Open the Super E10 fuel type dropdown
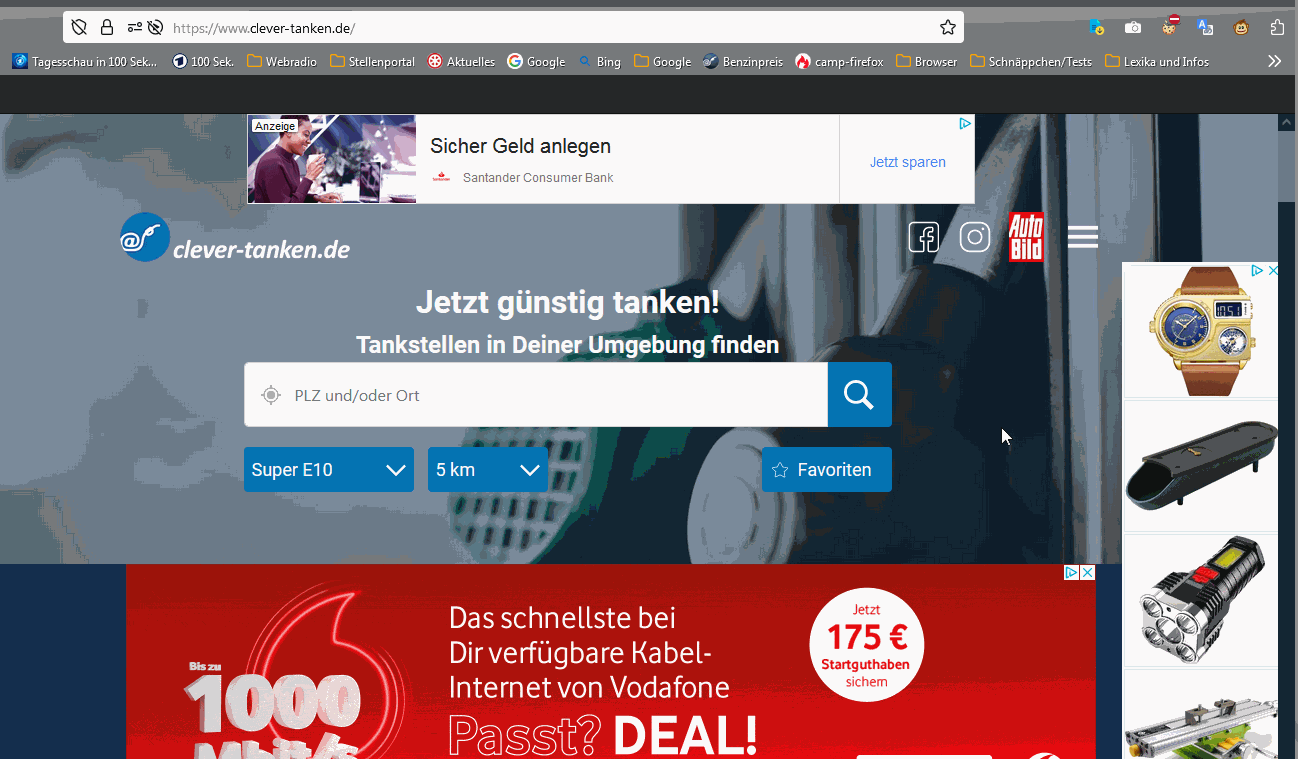Screen dimensions: 1298x759 (x=329, y=470)
